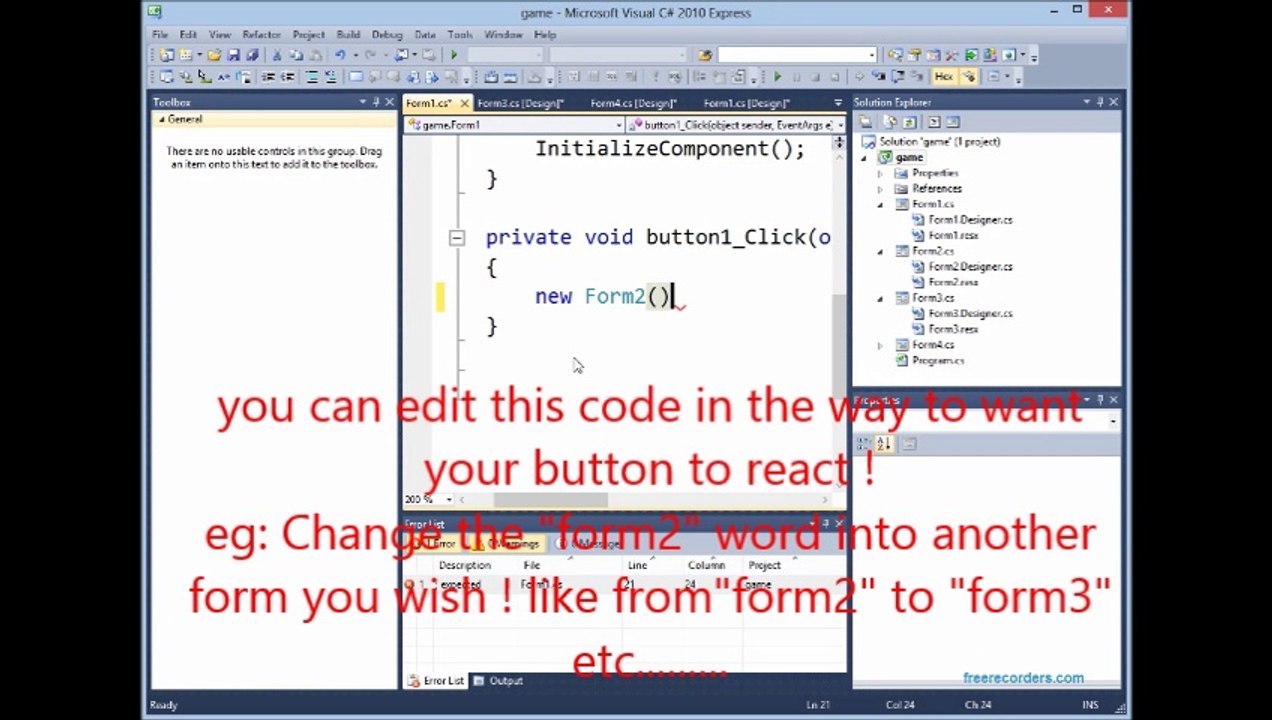Close the Form1.cs editor tab
Image resolution: width=1272 pixels, height=720 pixels.
464,103
